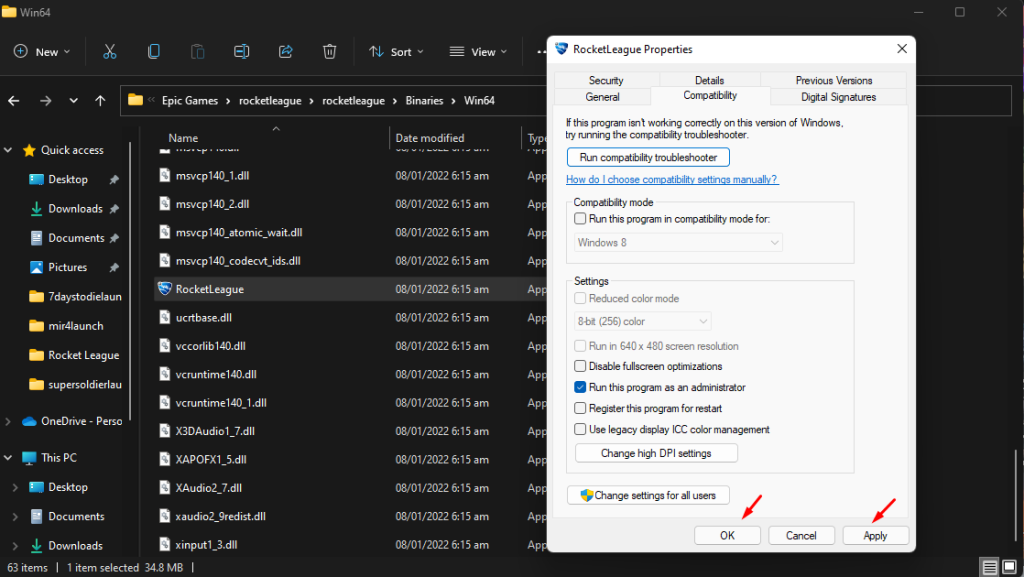Switch to the Digital Signatures tab

[x=839, y=97]
